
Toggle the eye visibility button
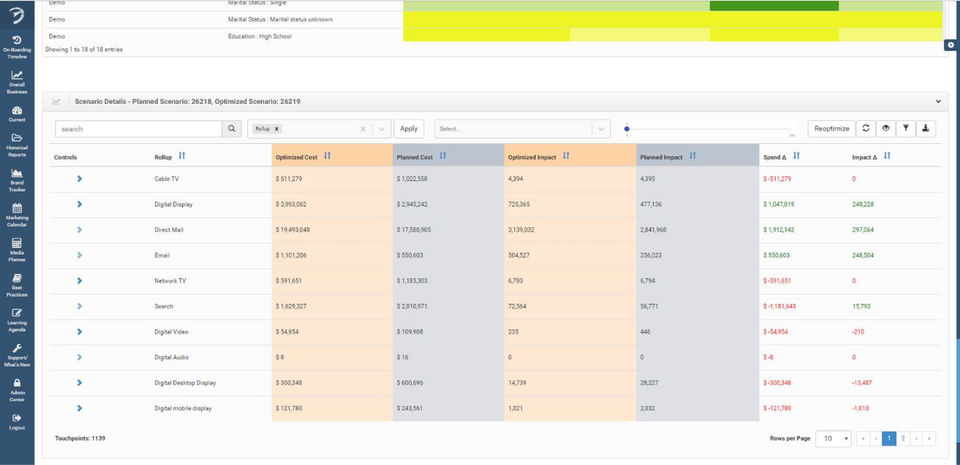click(885, 128)
